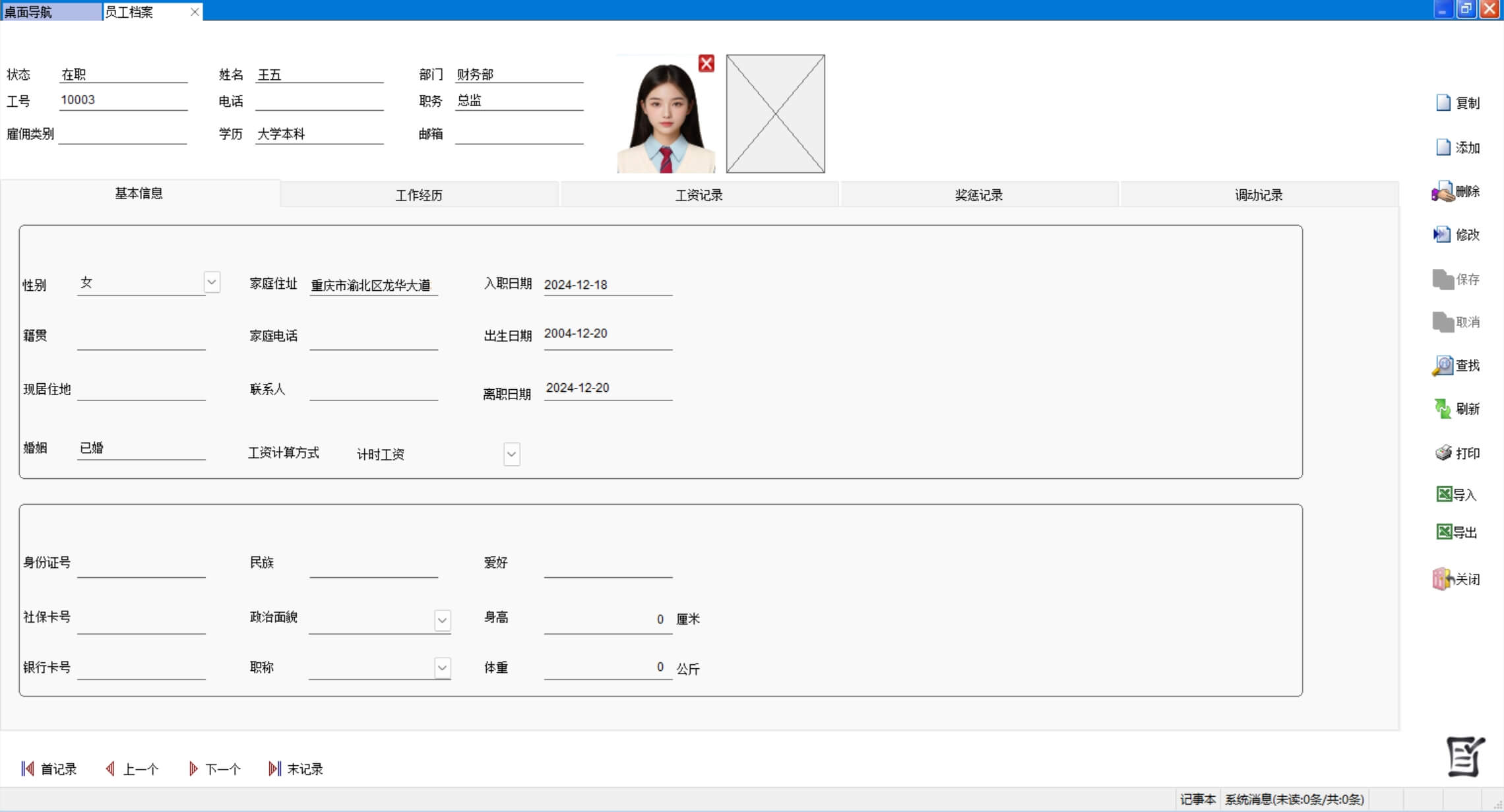Expand the 政治面貌 dropdown
The height and width of the screenshot is (812, 1504).
(443, 620)
